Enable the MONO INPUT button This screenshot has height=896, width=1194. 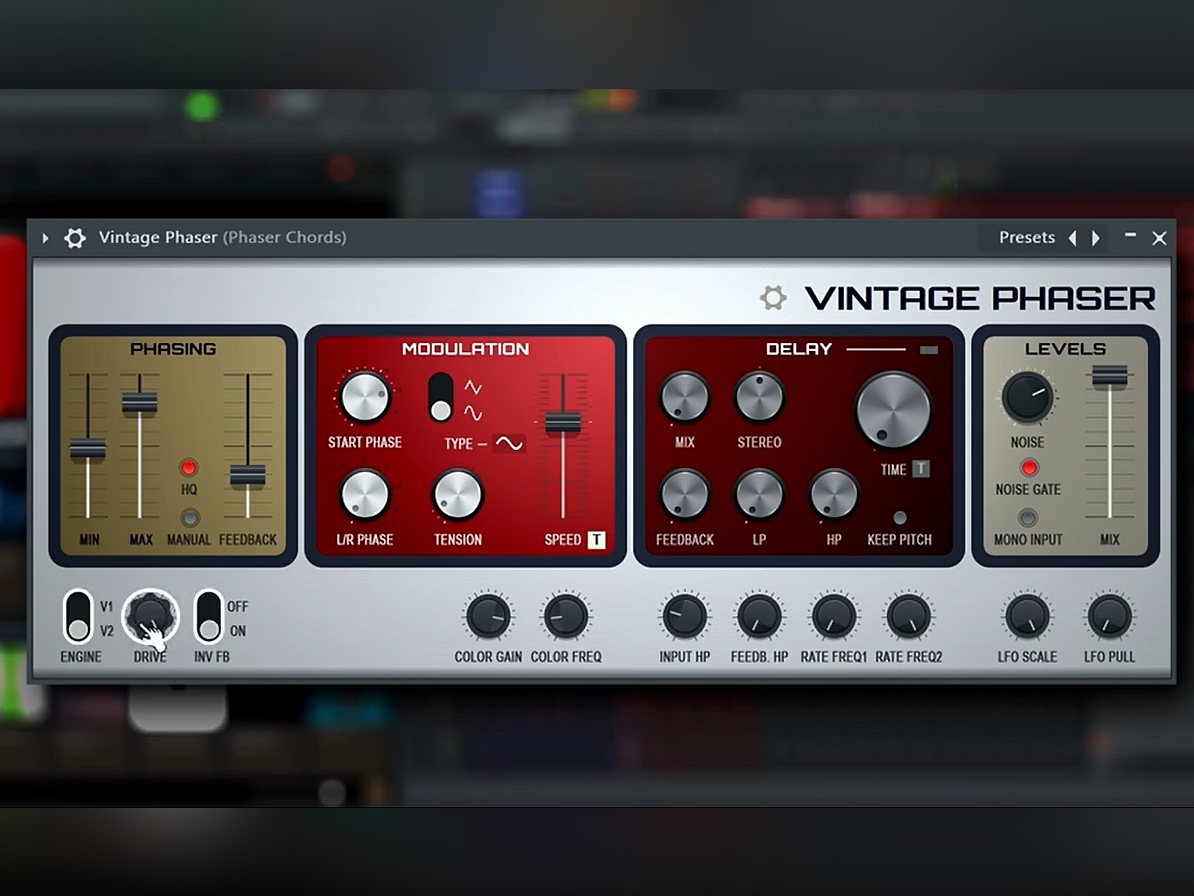1028,518
